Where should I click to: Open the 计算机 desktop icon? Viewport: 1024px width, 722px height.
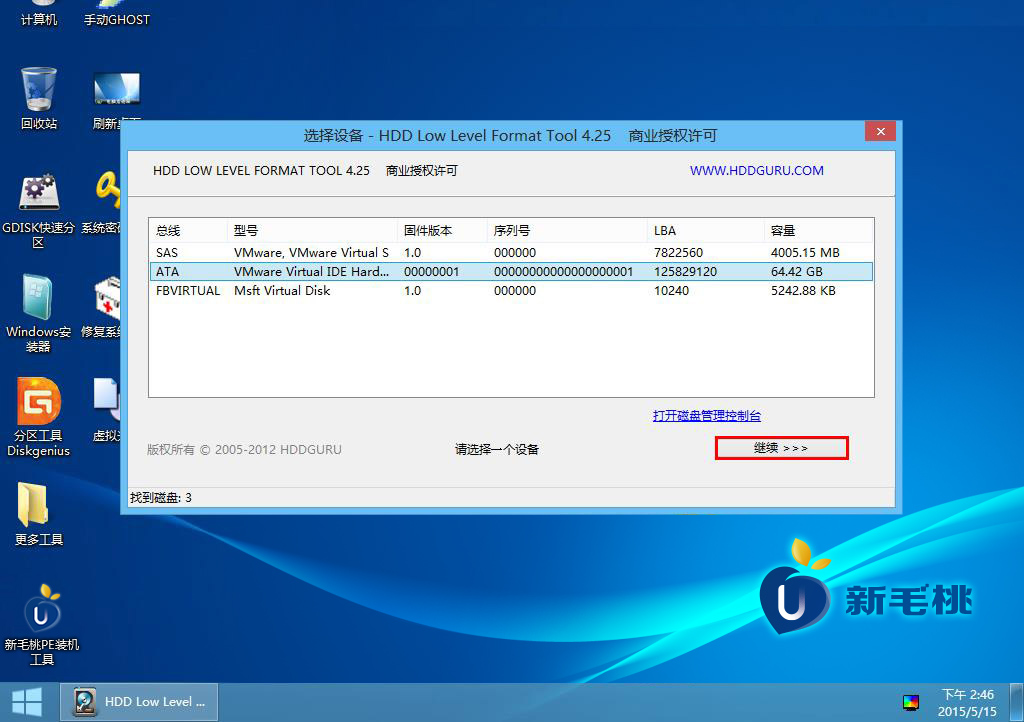coord(39,14)
